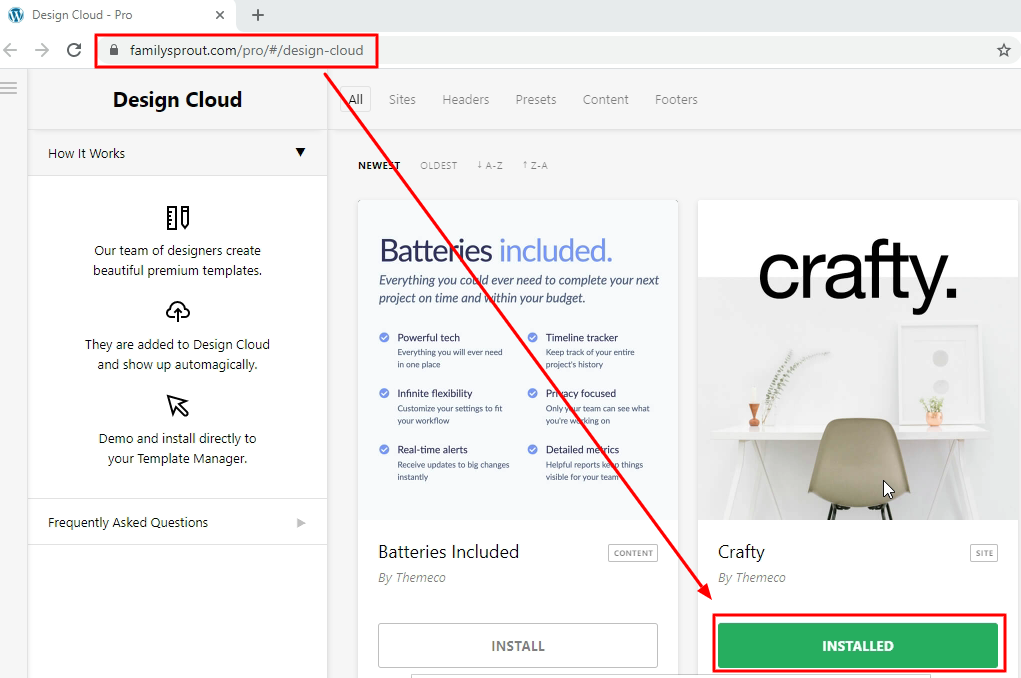The image size is (1021, 678).
Task: Expand Frequently Asked Questions
Action: coord(177,522)
